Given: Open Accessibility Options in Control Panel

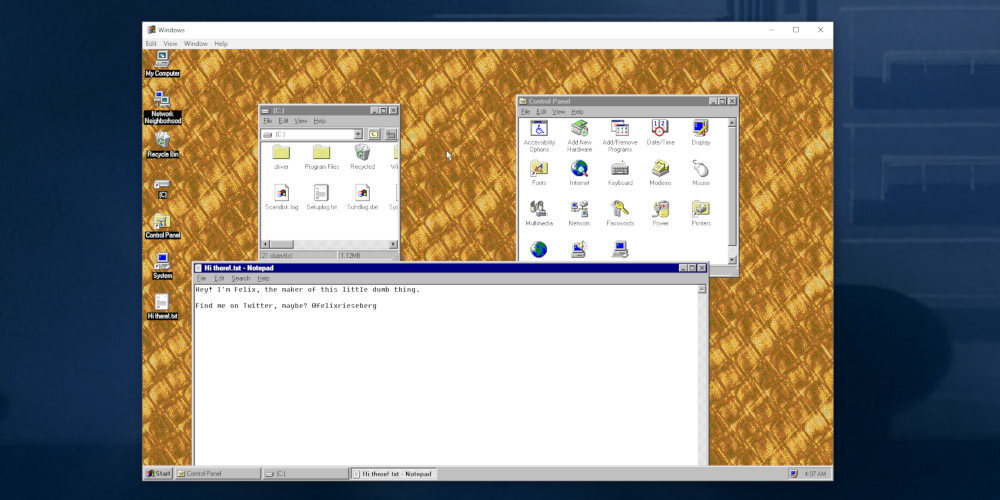Looking at the screenshot, I should click(539, 136).
